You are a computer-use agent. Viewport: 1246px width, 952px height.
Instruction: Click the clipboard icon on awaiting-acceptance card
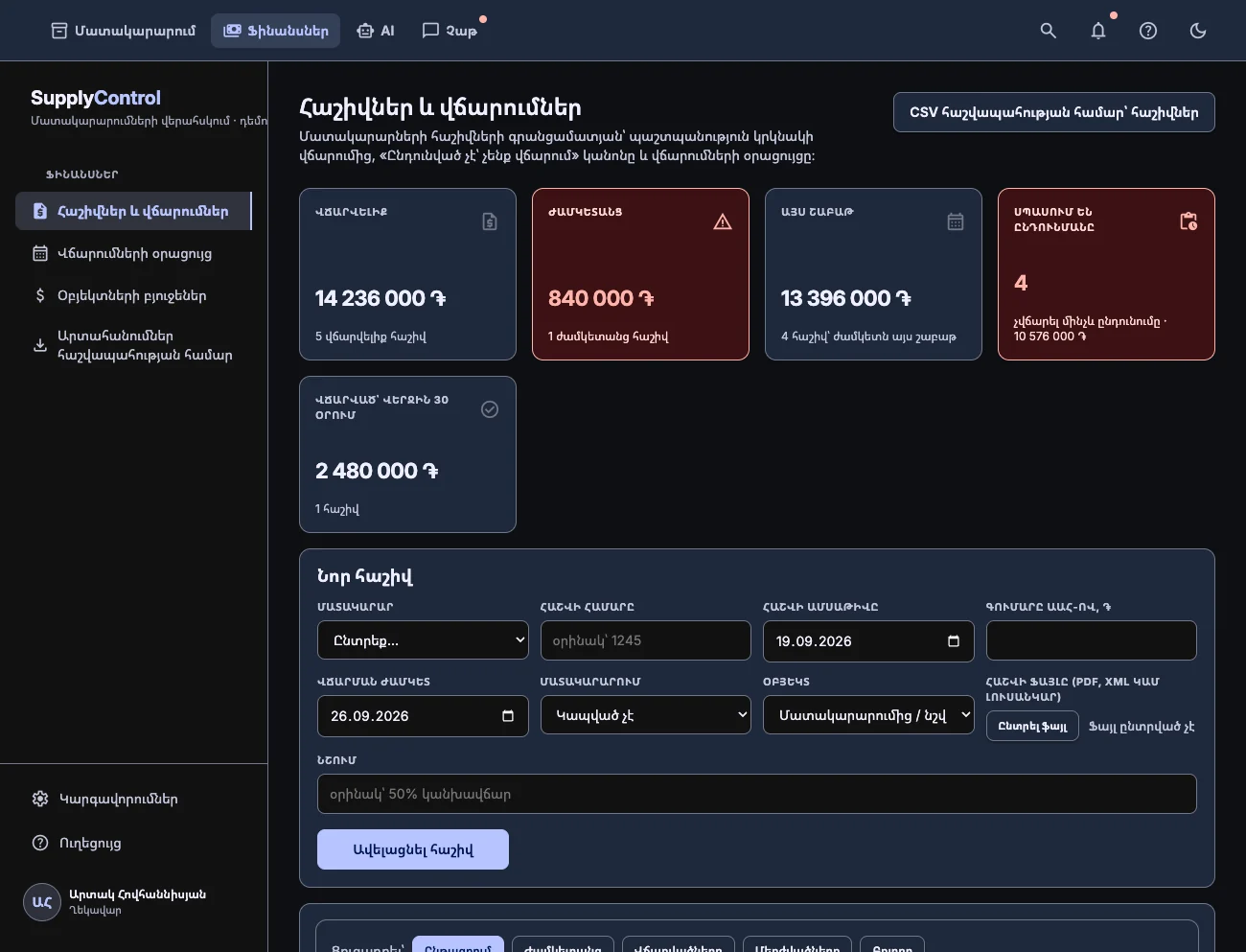click(x=1188, y=221)
